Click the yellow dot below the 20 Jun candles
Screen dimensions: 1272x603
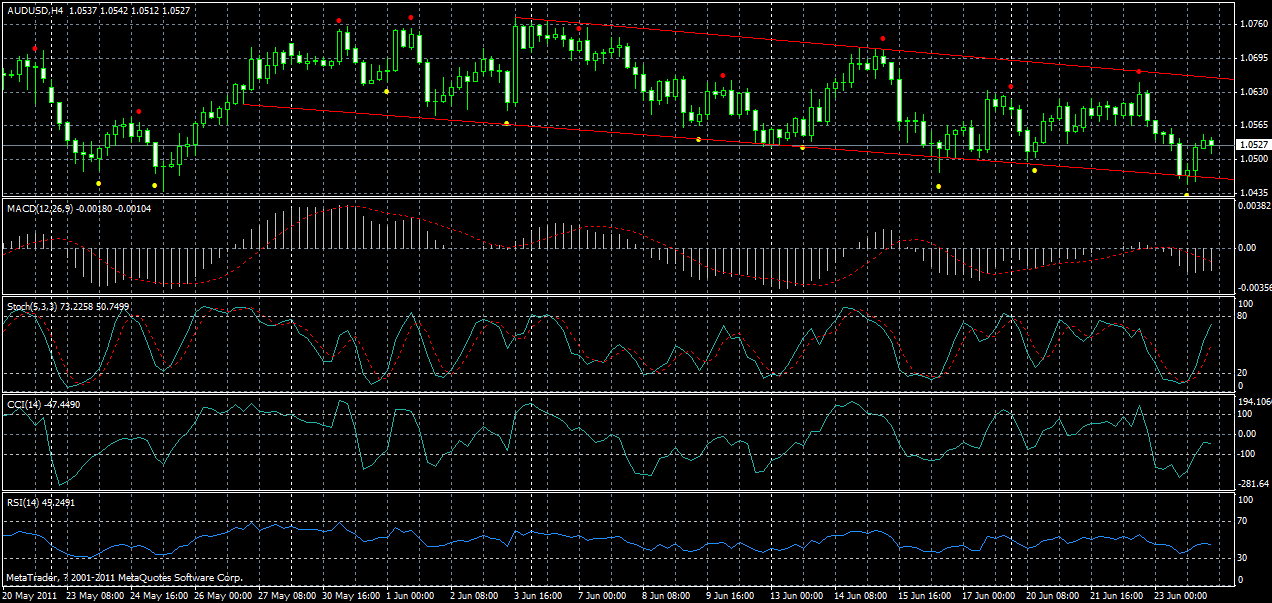(x=1034, y=171)
